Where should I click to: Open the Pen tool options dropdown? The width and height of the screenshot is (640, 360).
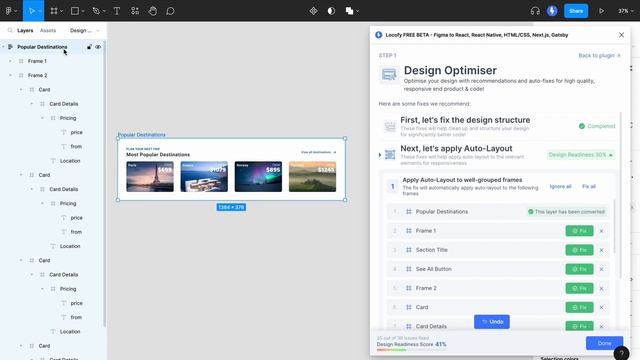pyautogui.click(x=104, y=11)
